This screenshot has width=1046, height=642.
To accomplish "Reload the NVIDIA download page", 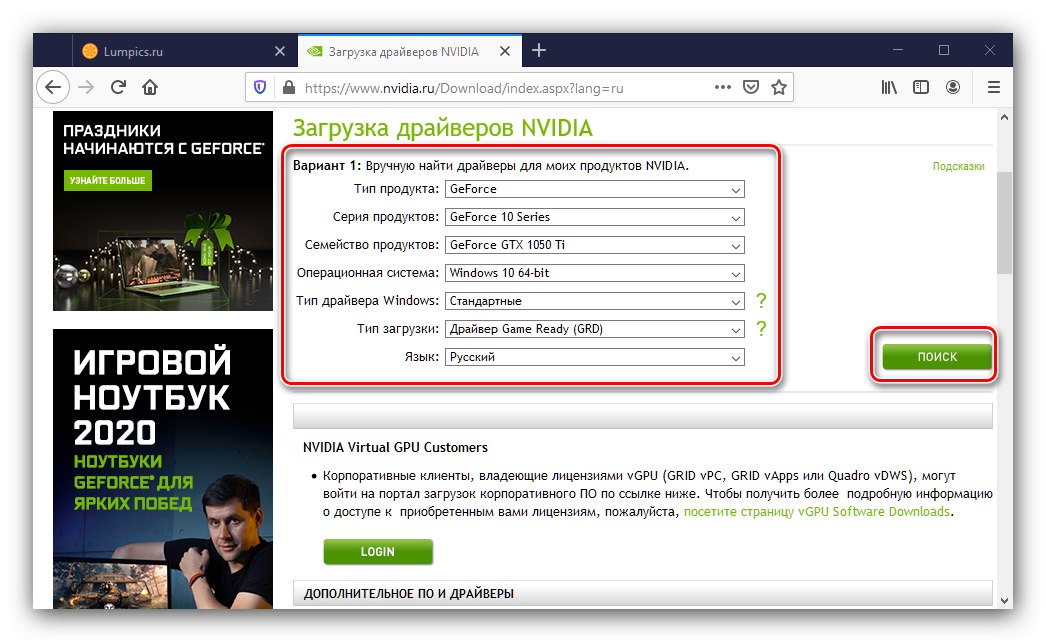I will (x=118, y=87).
